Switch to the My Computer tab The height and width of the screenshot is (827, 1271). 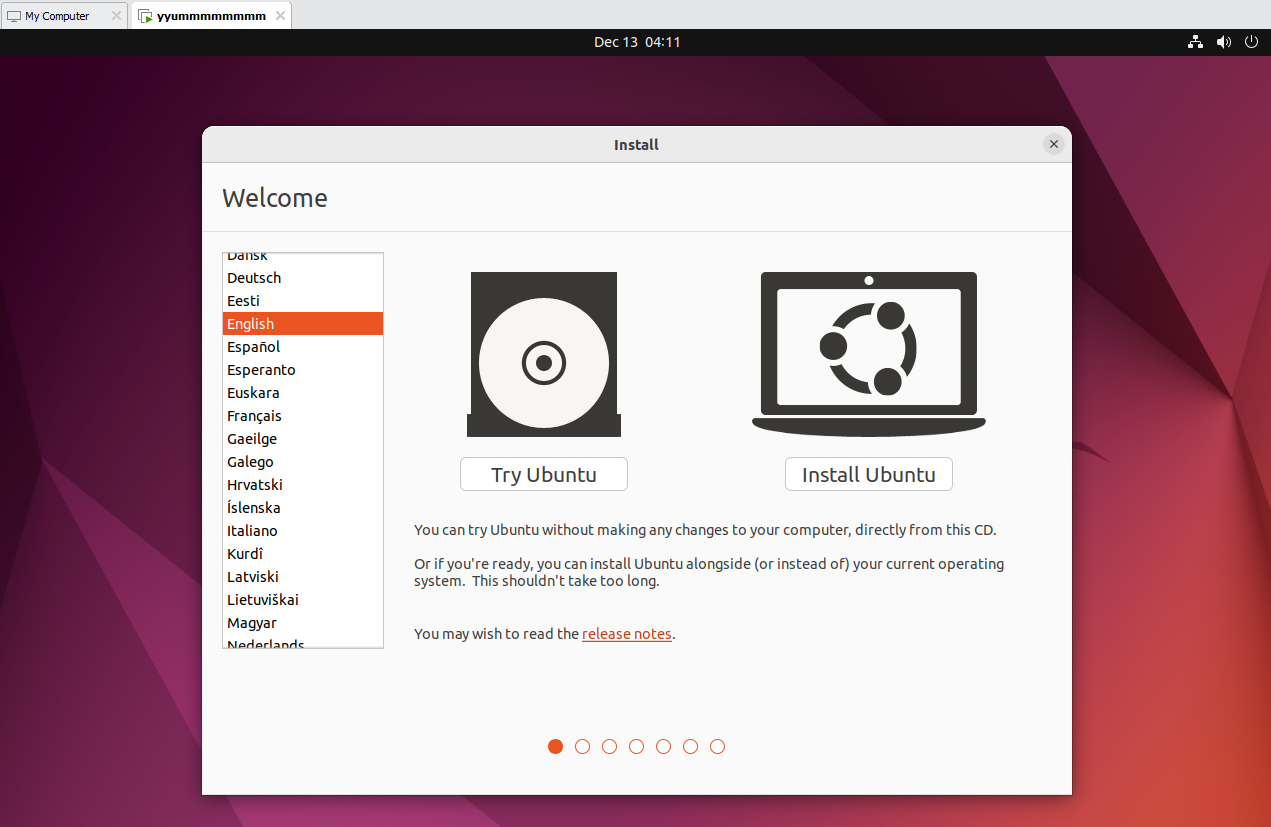(x=64, y=15)
